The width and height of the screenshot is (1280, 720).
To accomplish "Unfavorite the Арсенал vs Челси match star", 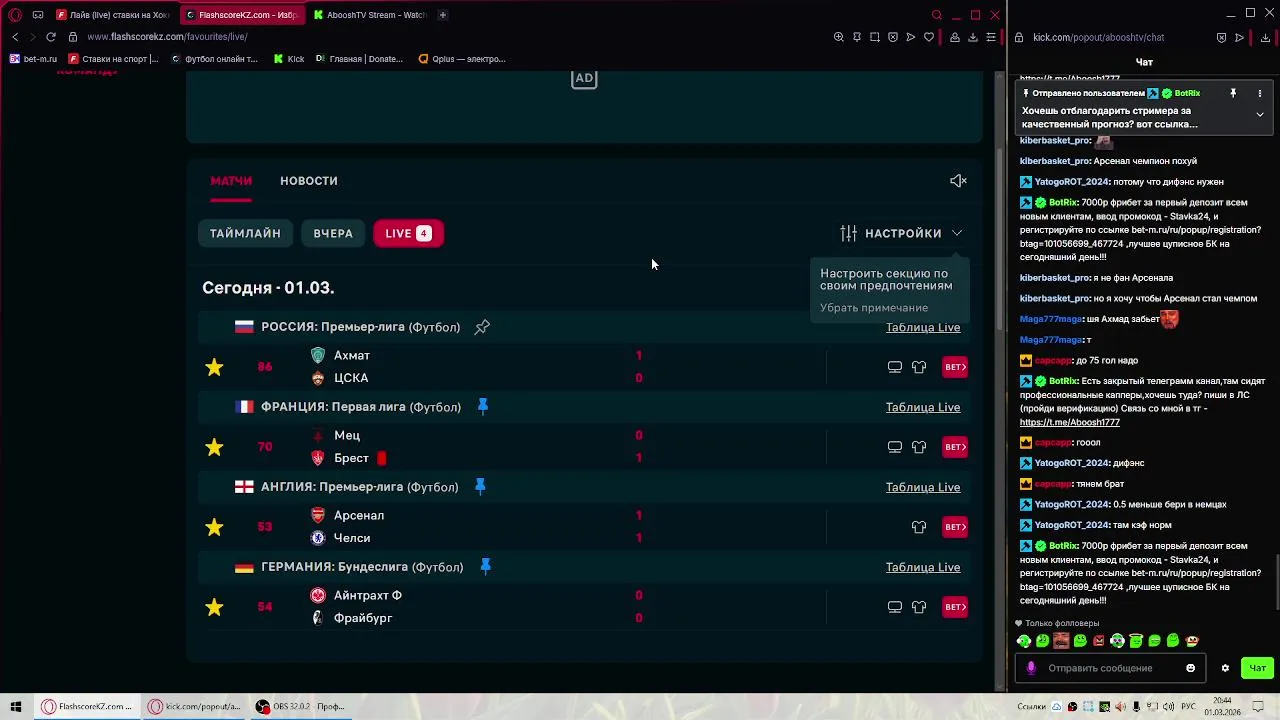I will pos(214,527).
